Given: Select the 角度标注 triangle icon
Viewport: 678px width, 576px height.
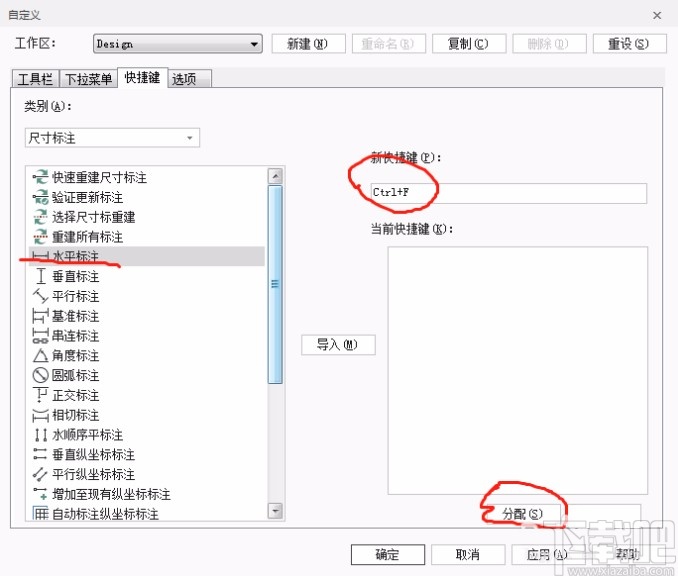Looking at the screenshot, I should 40,355.
